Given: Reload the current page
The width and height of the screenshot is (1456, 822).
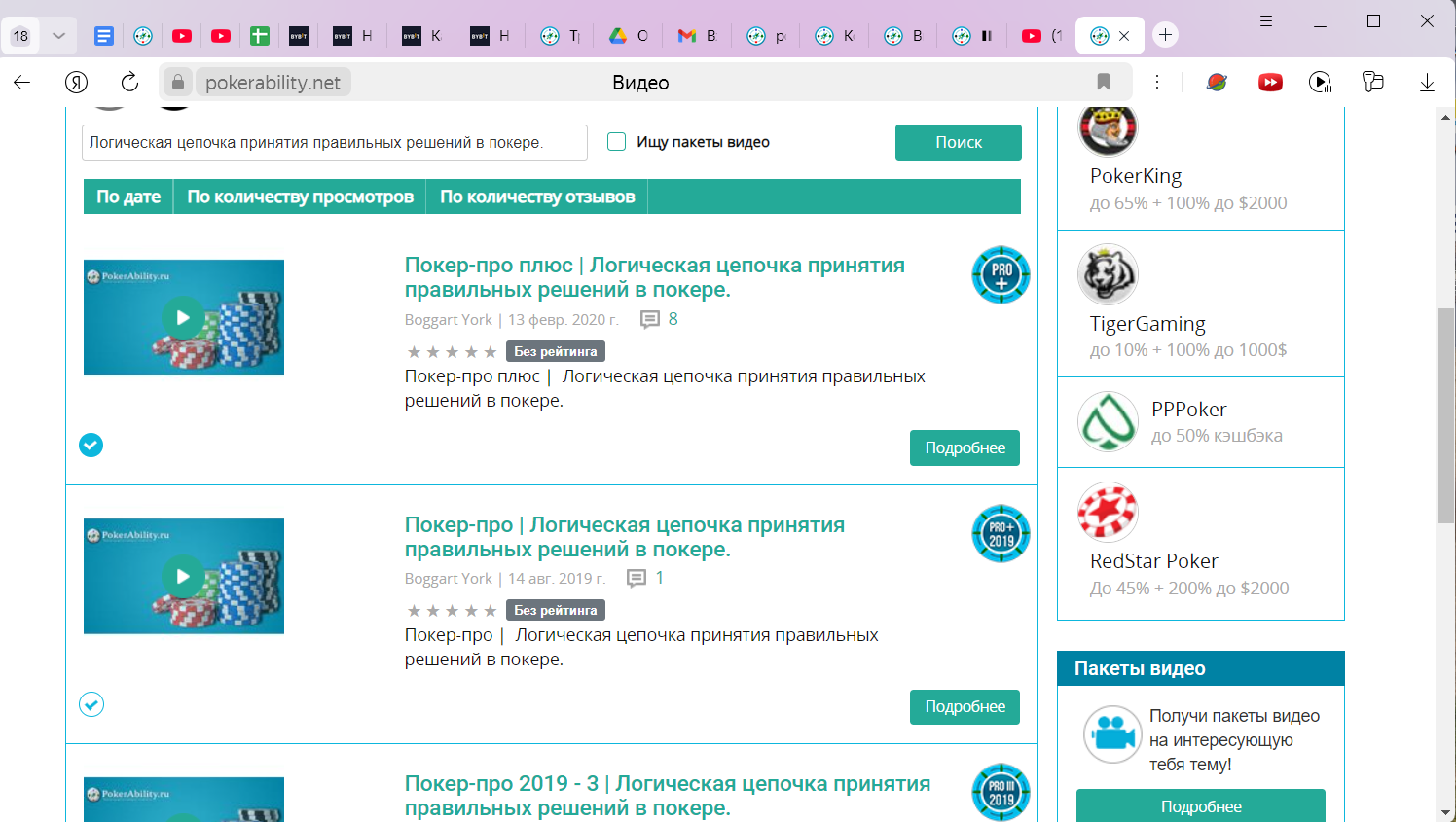Looking at the screenshot, I should pyautogui.click(x=129, y=83).
